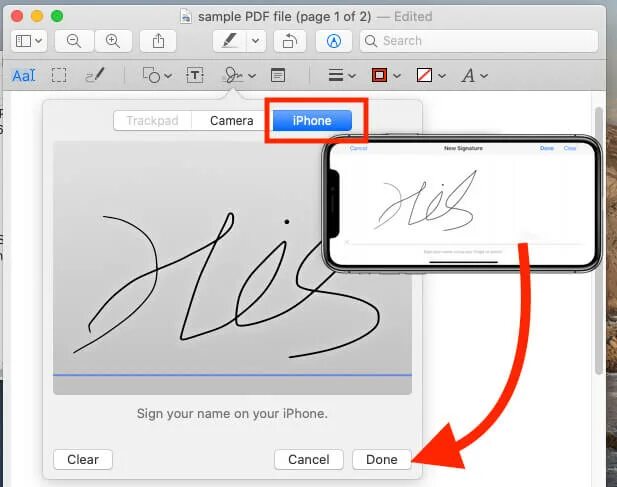Click the document vertical scrollbar

599,241
